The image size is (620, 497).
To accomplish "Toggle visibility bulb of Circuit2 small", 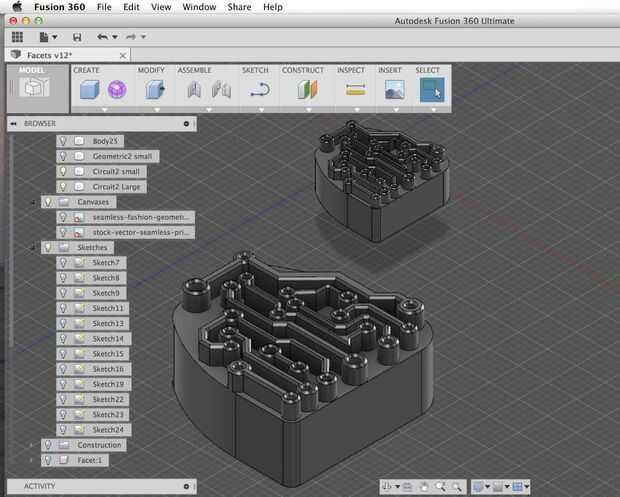I will click(62, 171).
